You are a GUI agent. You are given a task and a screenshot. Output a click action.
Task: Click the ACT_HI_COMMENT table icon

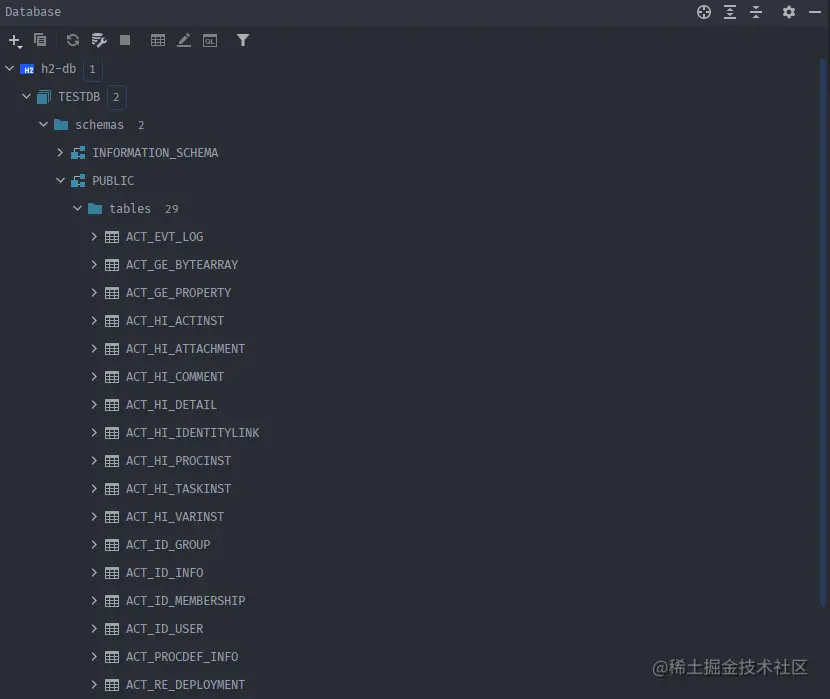112,377
